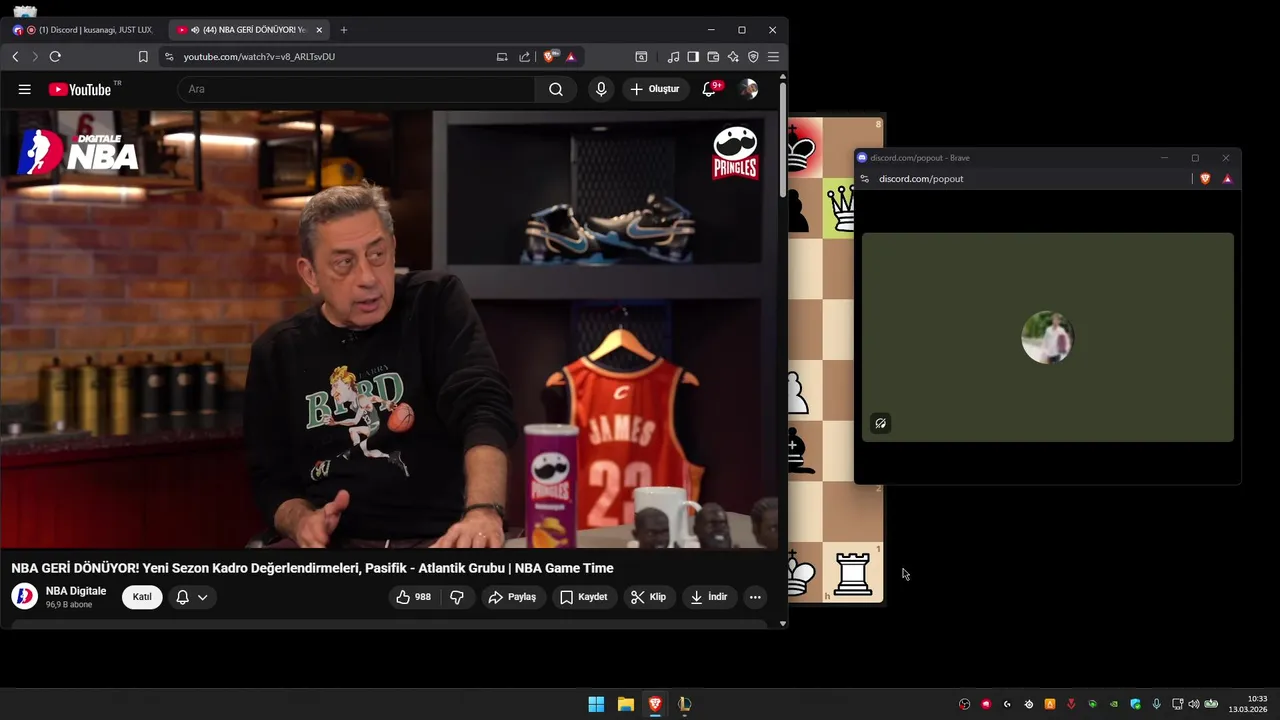
Task: Click the Oluştur create button
Action: [655, 89]
